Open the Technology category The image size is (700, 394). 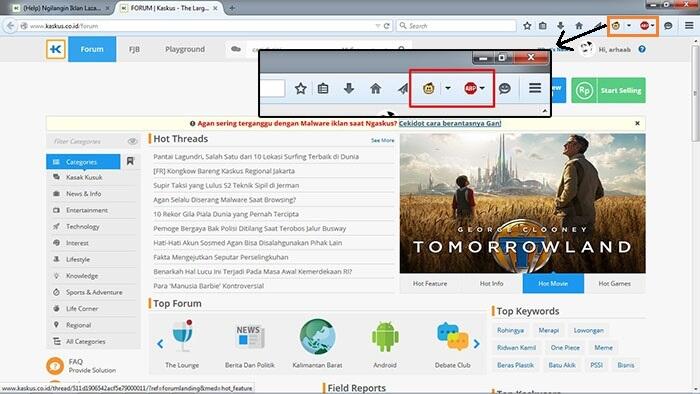(83, 227)
